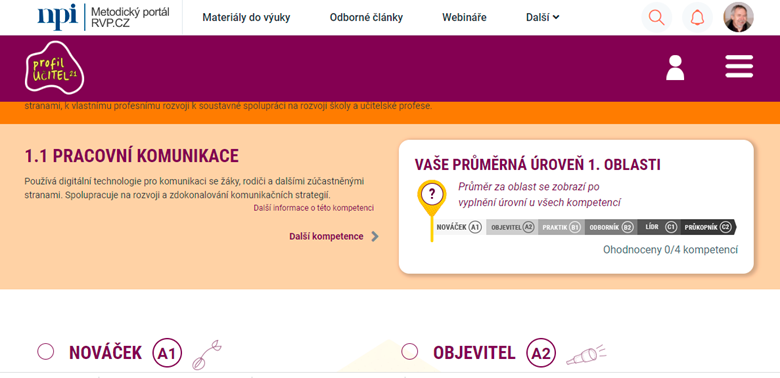
Task: Click the arrow next to Další kompetence
Action: tap(375, 236)
